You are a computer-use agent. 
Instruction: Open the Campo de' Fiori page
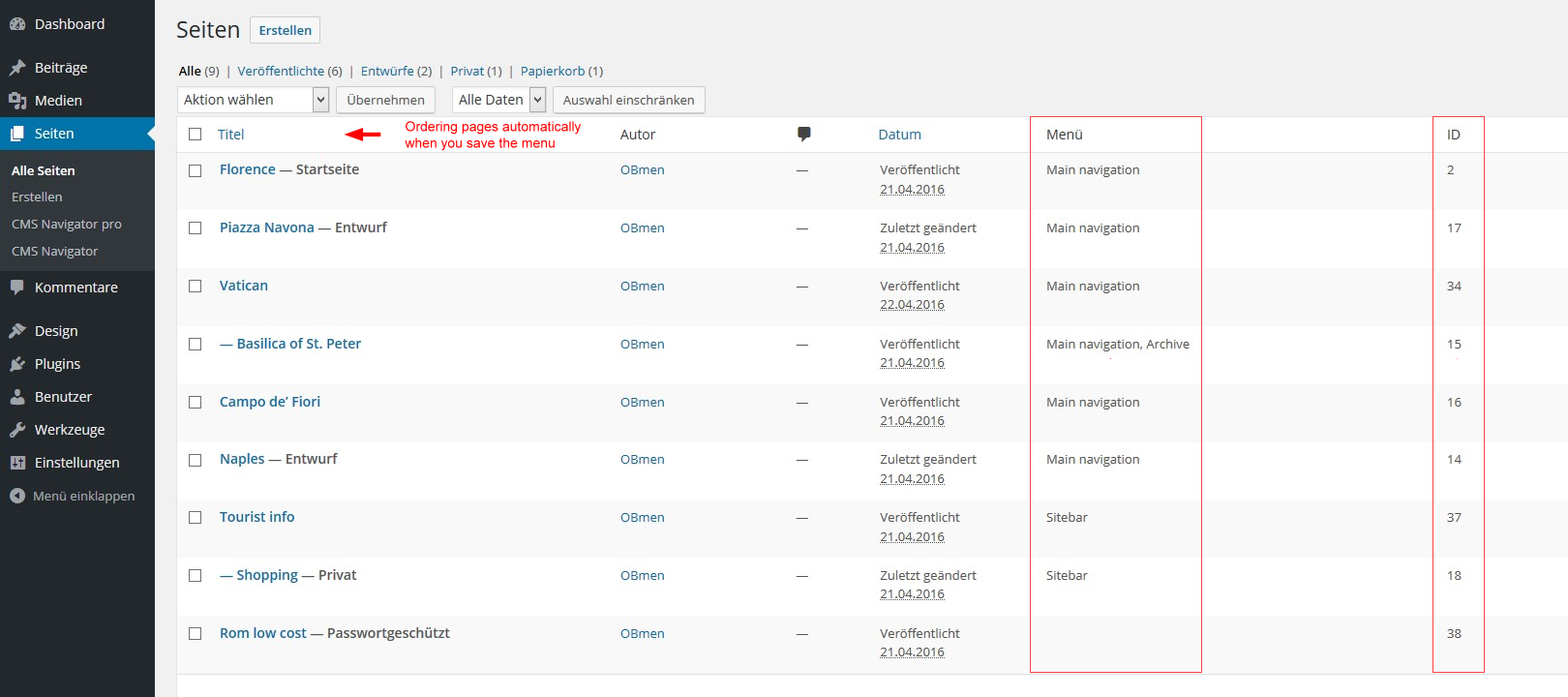[x=270, y=402]
